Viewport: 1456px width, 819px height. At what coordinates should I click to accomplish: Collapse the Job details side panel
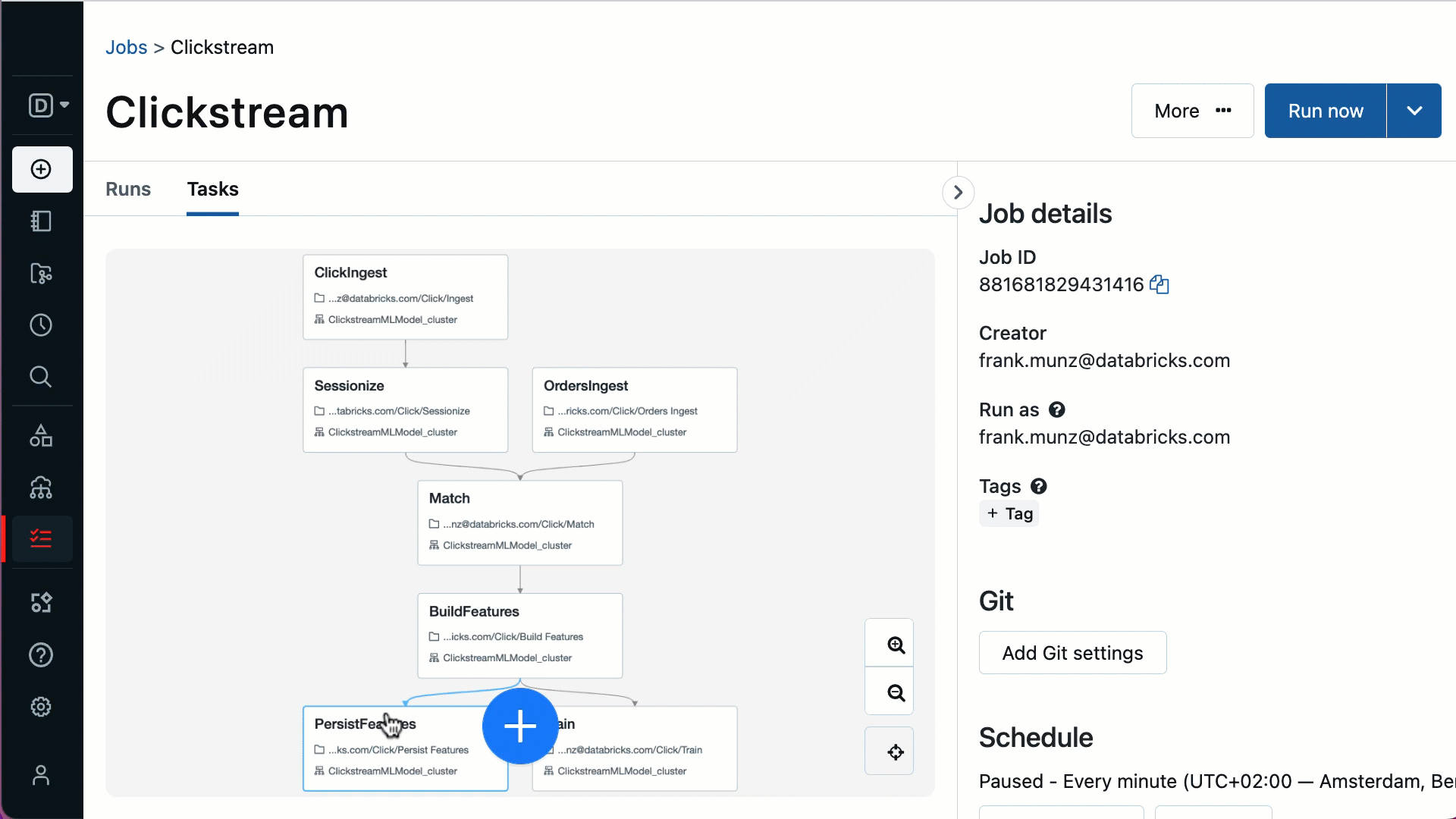click(958, 193)
